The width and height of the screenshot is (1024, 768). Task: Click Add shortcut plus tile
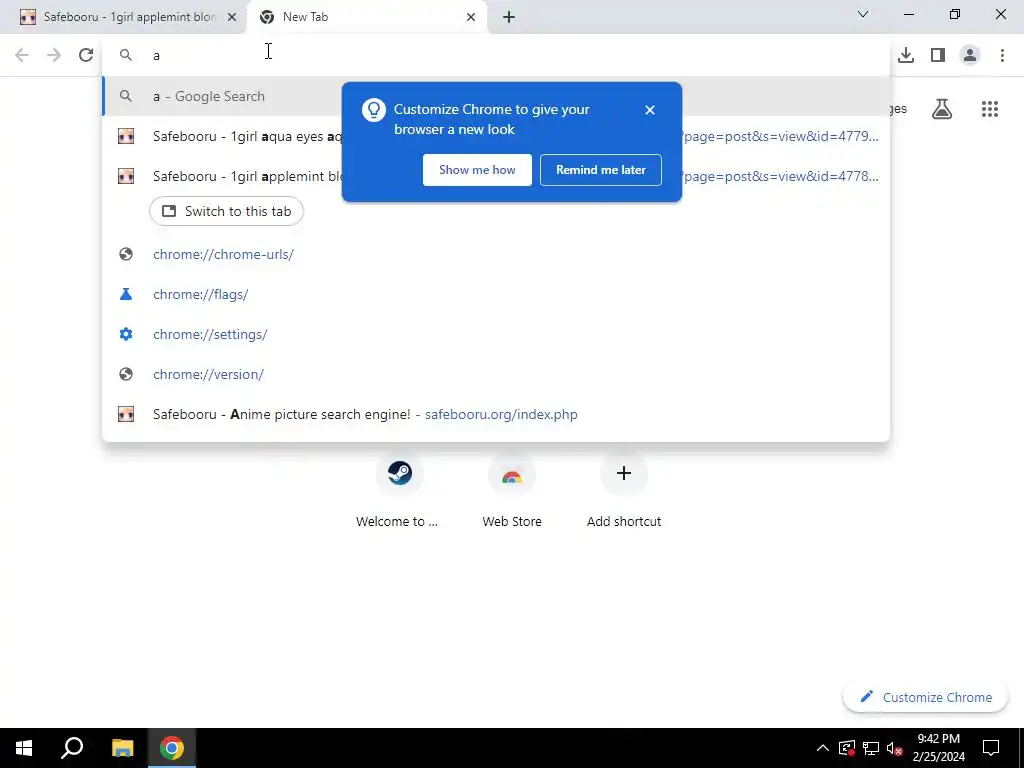(x=624, y=492)
